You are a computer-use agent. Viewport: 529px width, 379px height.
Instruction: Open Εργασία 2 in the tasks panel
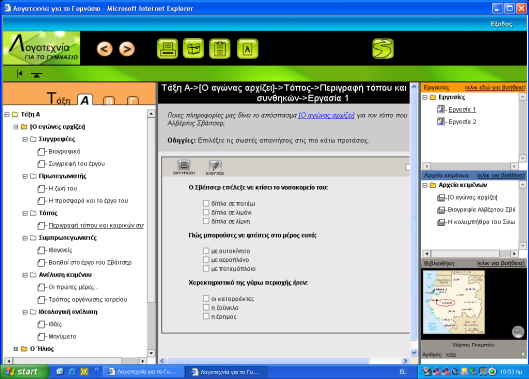coord(462,121)
